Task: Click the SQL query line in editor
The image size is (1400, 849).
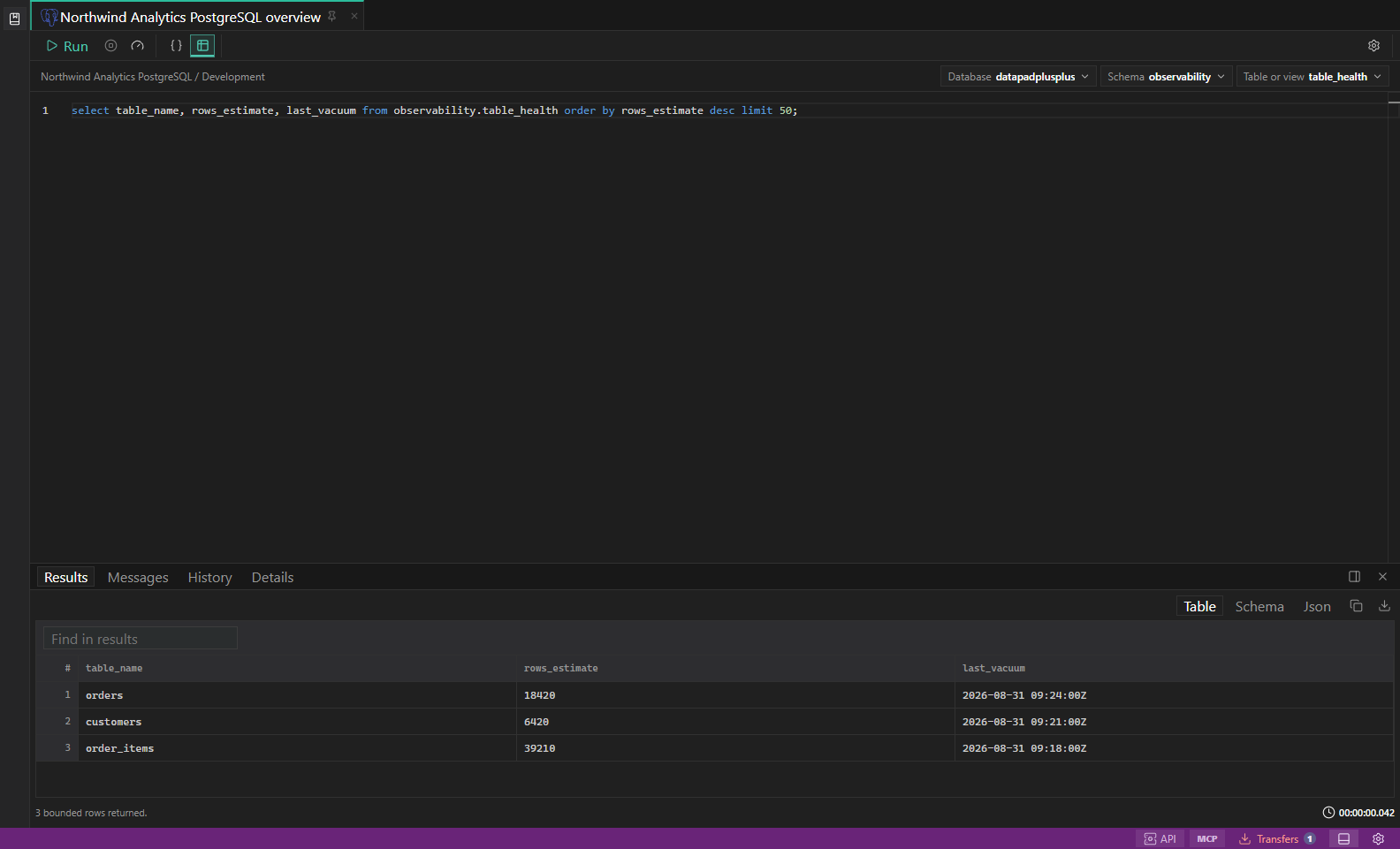Action: [434, 110]
